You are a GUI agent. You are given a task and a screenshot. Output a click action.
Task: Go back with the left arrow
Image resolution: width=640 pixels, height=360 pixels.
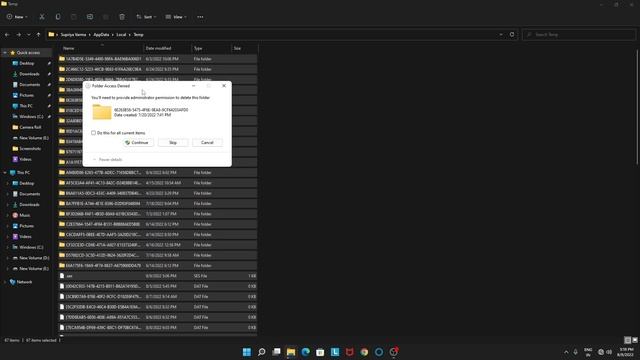[x=7, y=35]
